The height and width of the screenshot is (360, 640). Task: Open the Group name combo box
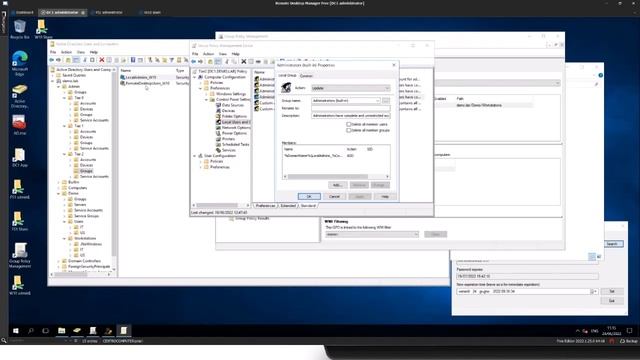click(x=346, y=100)
